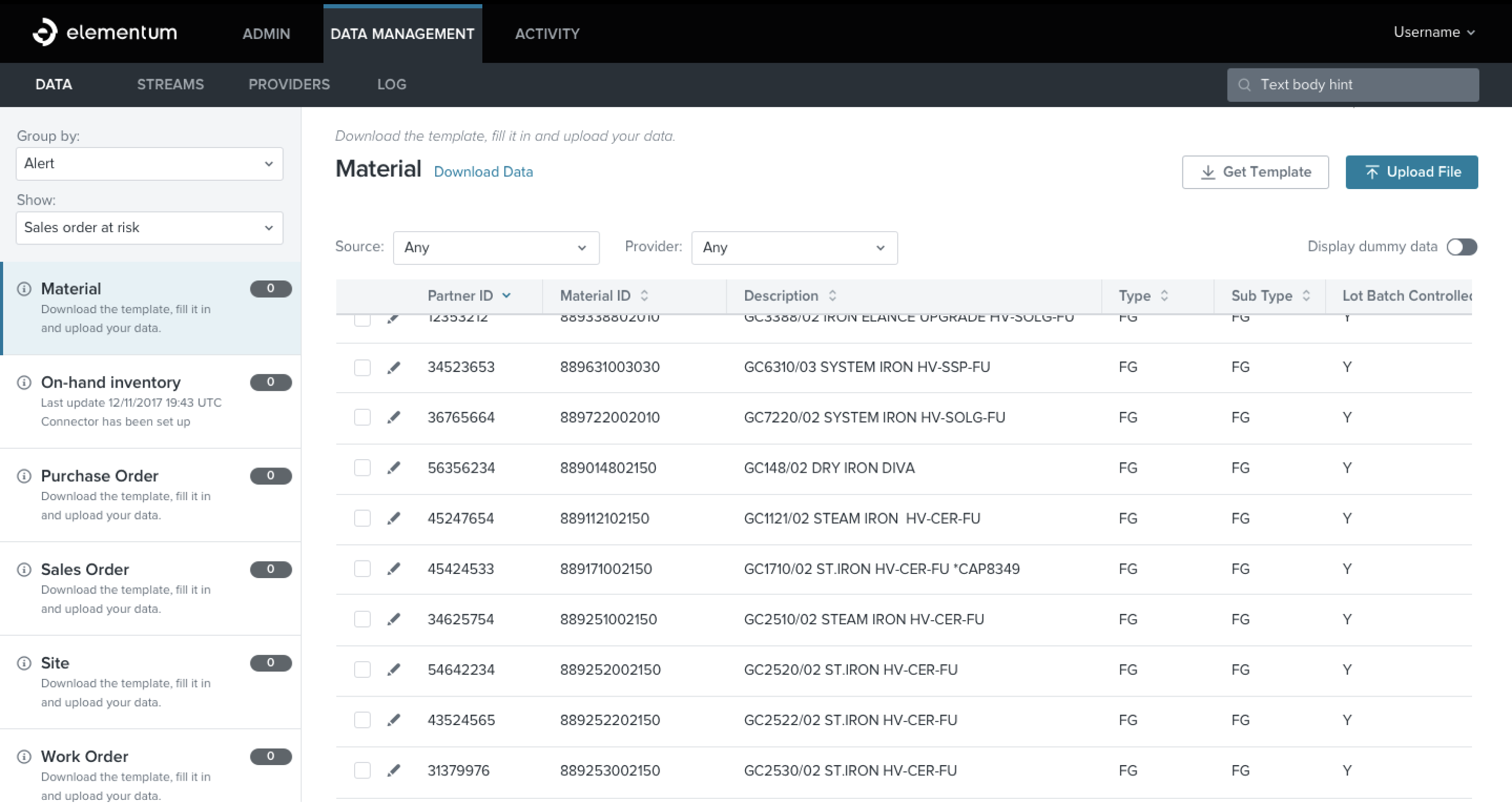Click the info icon beside Purchase Order

click(24, 476)
